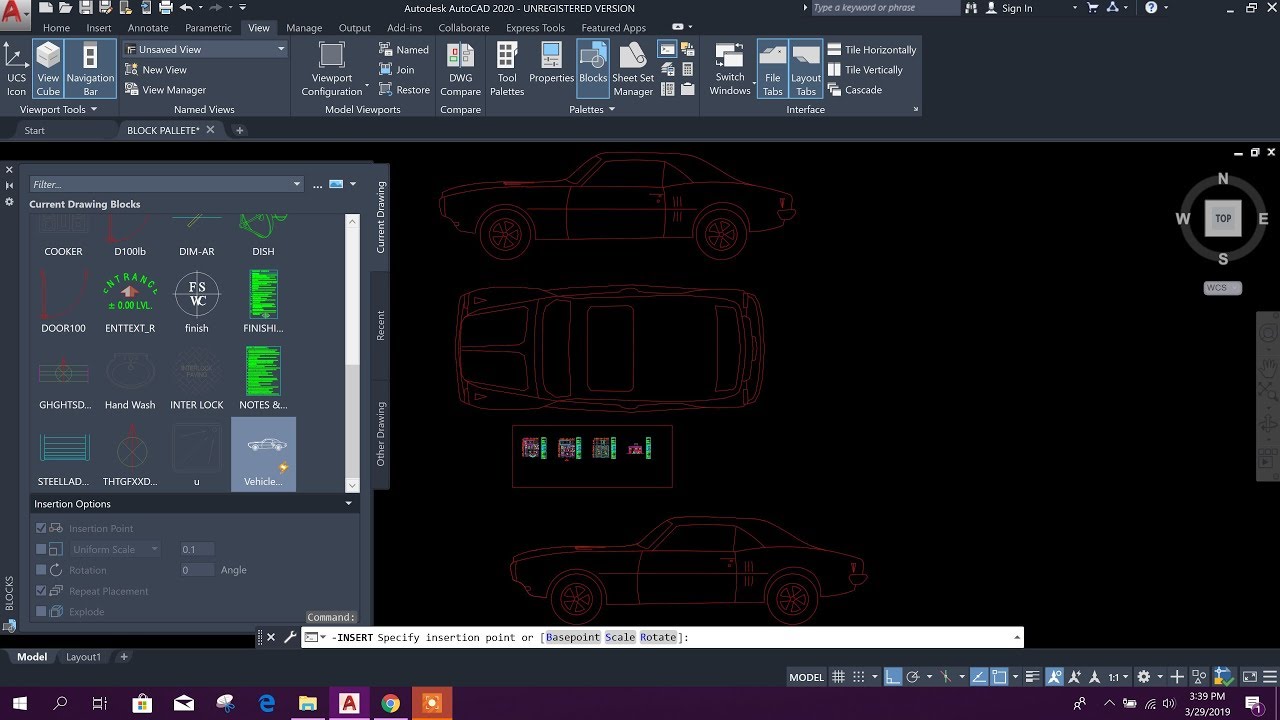Open the block Filter dropdown
The height and width of the screenshot is (720, 1280).
coord(296,184)
